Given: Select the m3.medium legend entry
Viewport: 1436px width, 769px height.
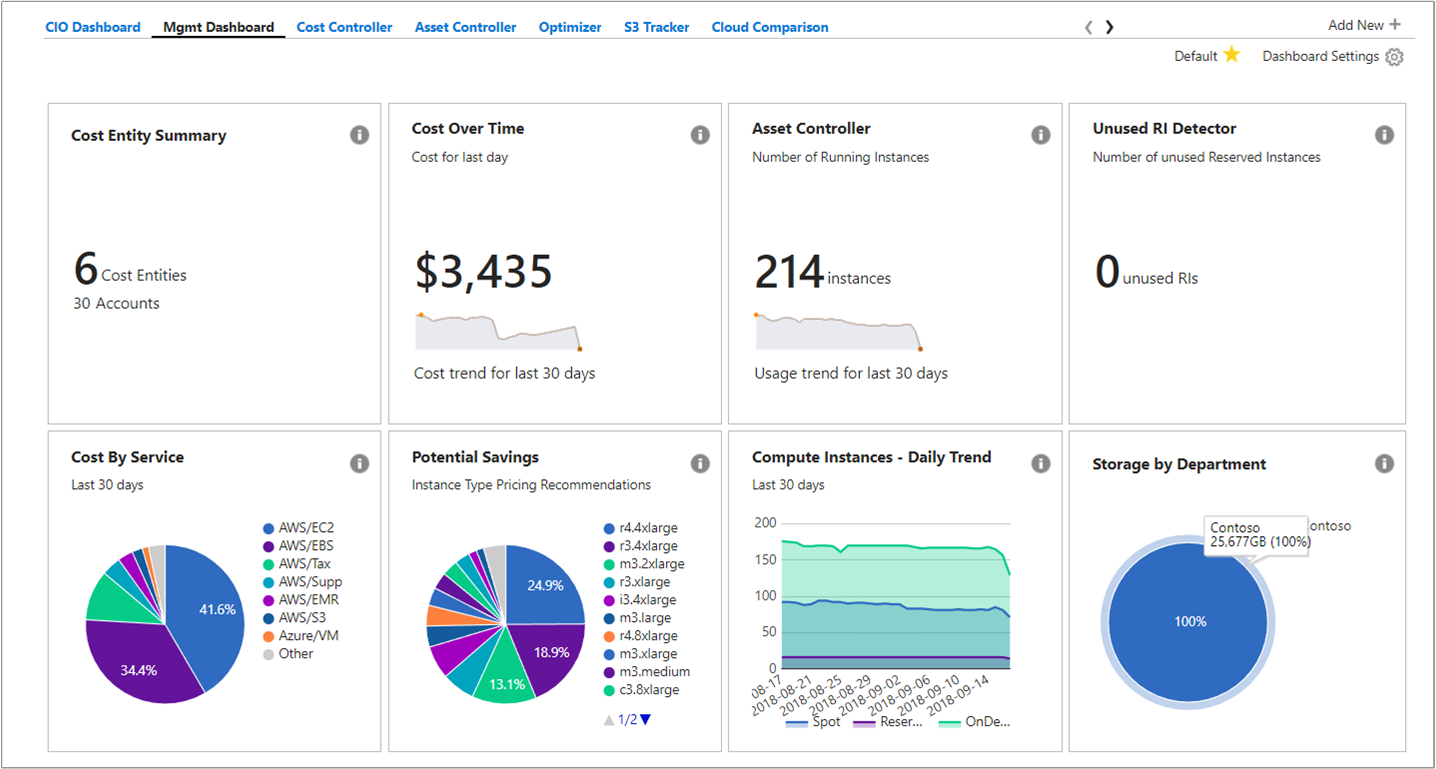Looking at the screenshot, I should pos(647,672).
